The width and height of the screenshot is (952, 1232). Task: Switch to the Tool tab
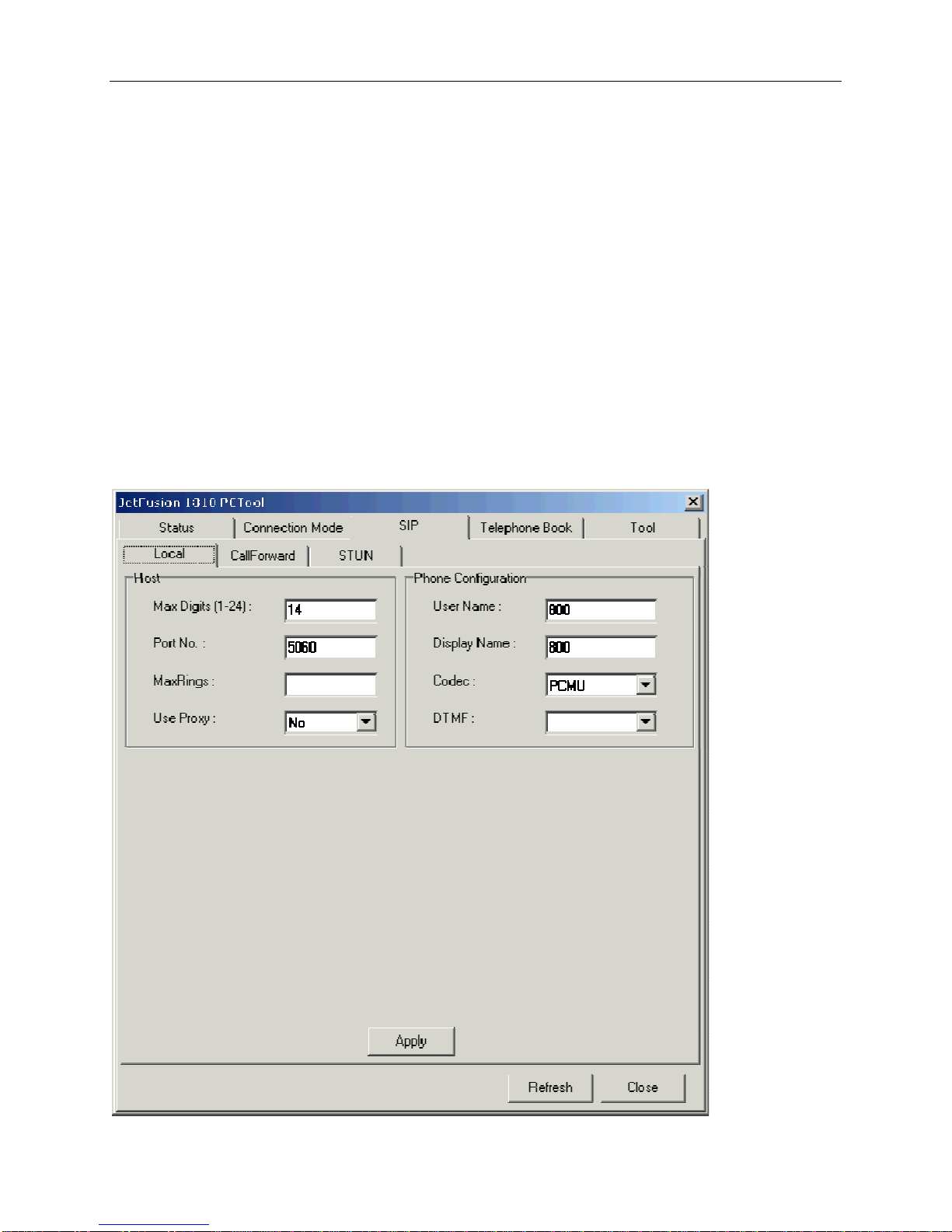point(642,528)
